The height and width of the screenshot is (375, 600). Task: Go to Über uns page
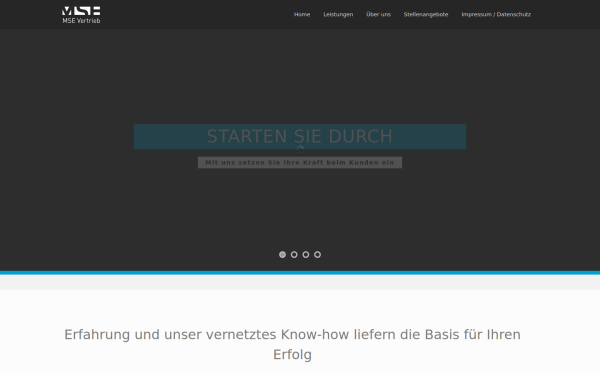pos(378,15)
